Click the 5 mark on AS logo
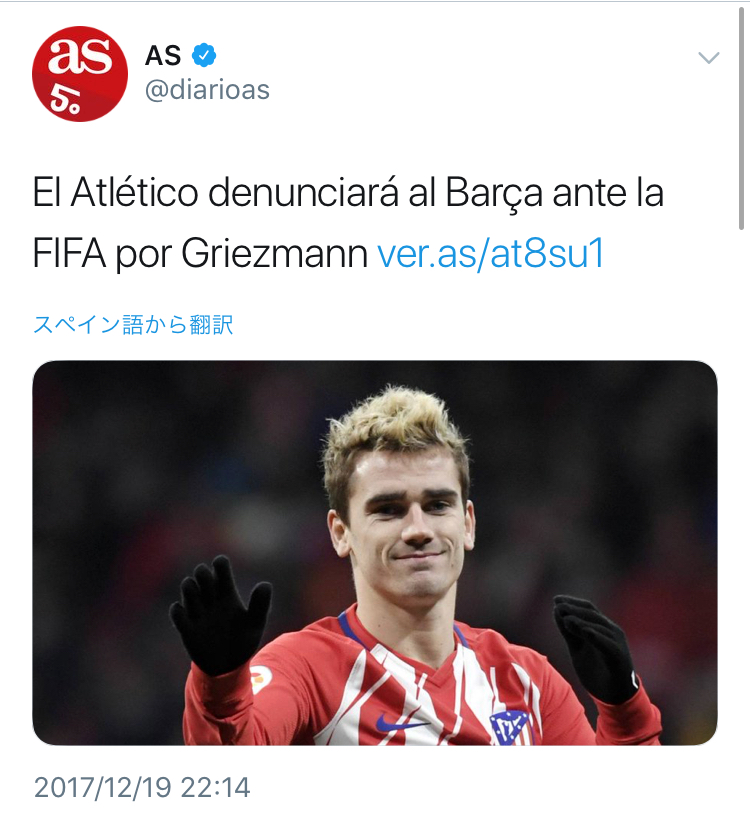 64,100
